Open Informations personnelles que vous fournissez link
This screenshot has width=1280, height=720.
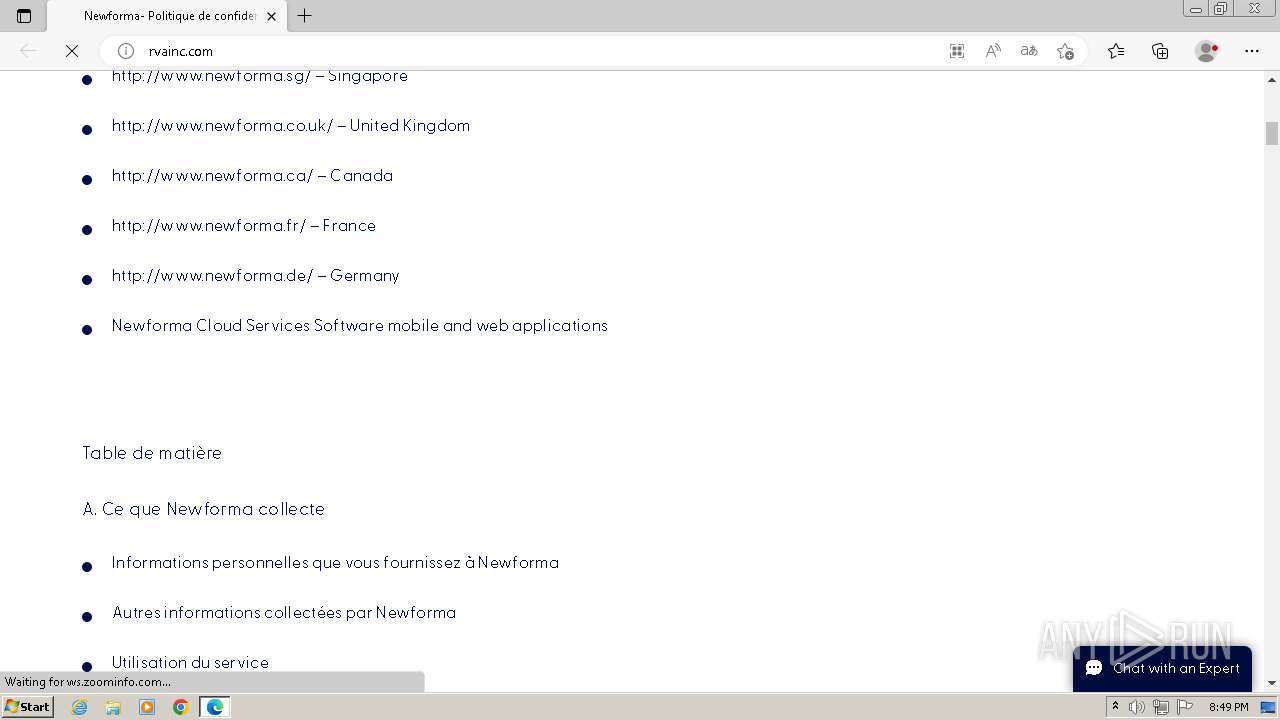point(335,563)
